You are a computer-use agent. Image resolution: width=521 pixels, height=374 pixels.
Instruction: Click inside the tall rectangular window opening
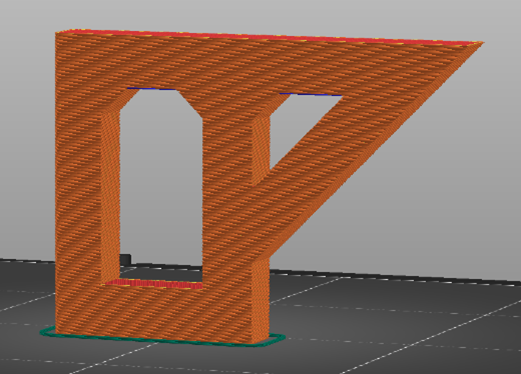point(161,187)
